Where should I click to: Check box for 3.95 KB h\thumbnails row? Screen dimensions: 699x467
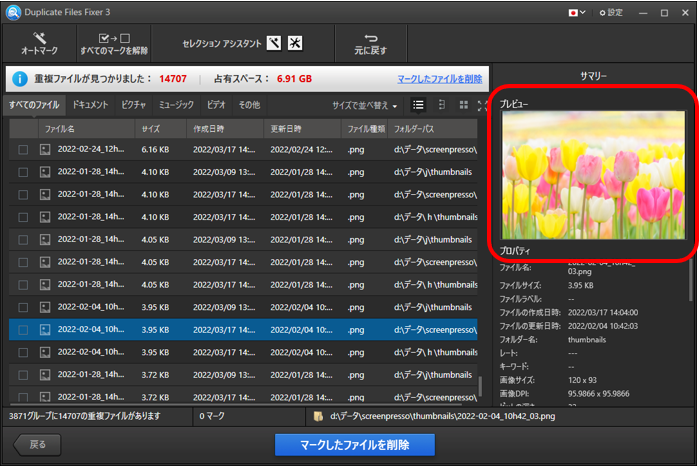pyautogui.click(x=23, y=352)
